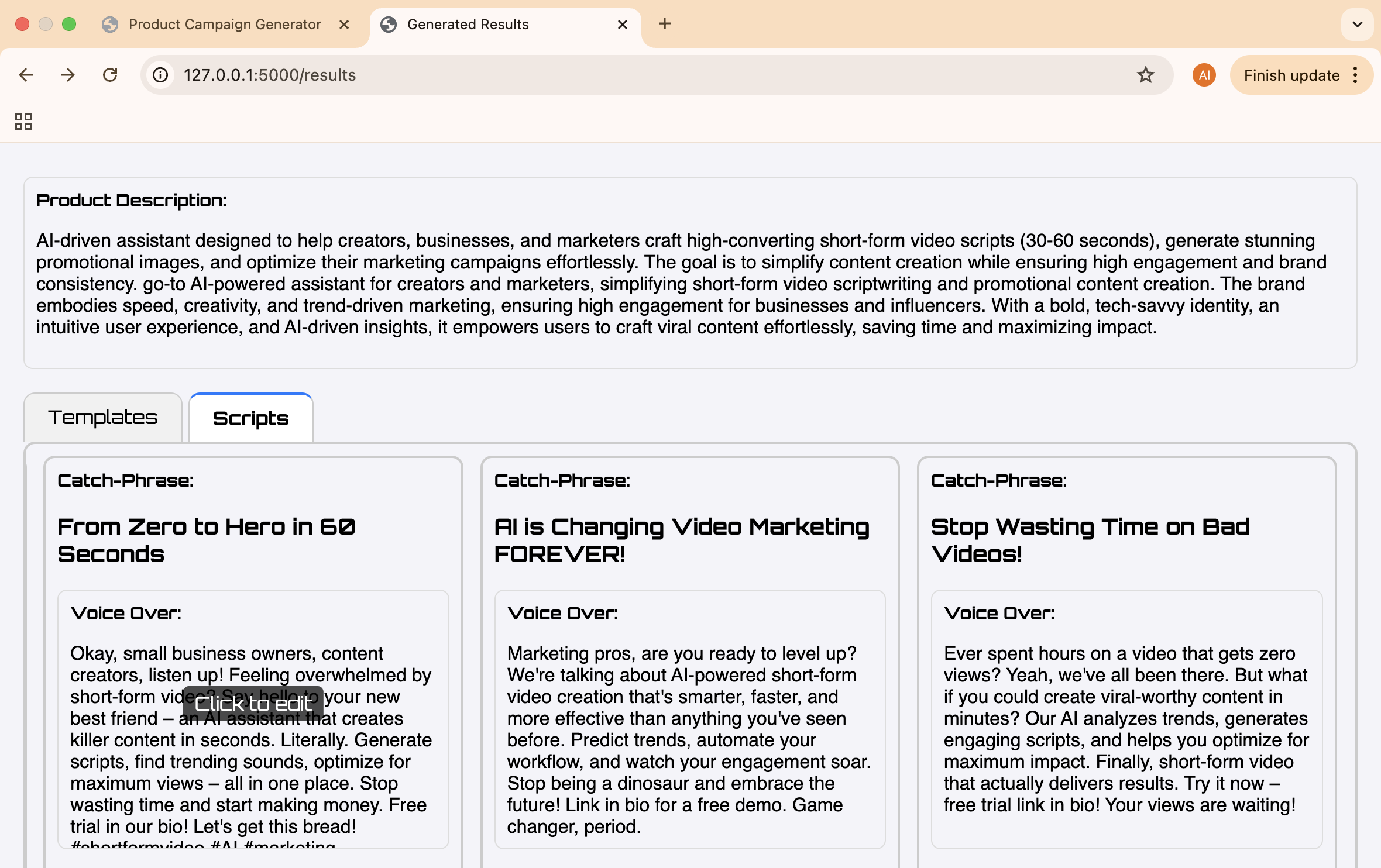Viewport: 1381px width, 868px height.
Task: Open a new browser tab with the plus icon
Action: (x=664, y=24)
